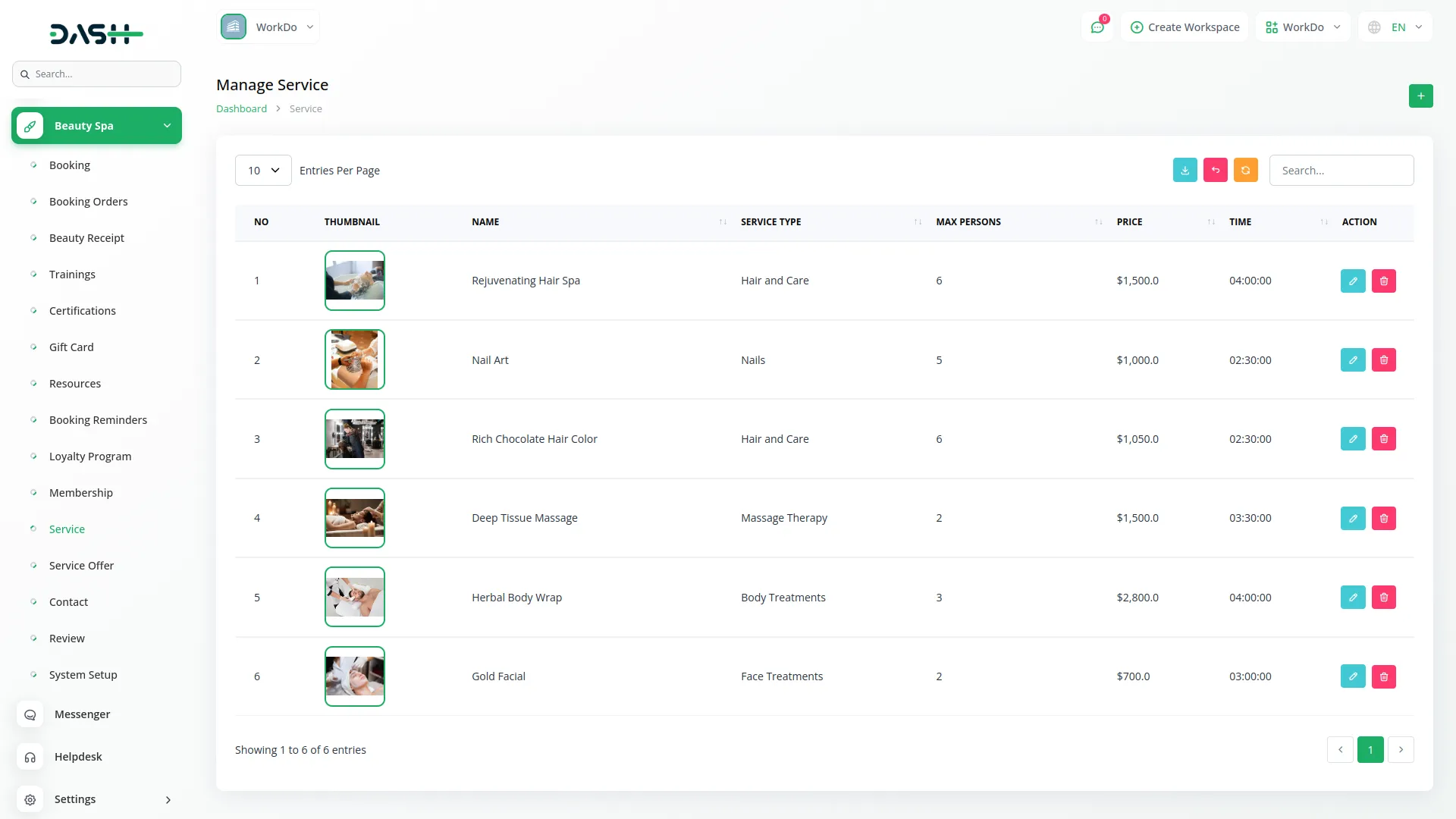Click the Create Workspace button
The height and width of the screenshot is (819, 1456).
tap(1185, 27)
